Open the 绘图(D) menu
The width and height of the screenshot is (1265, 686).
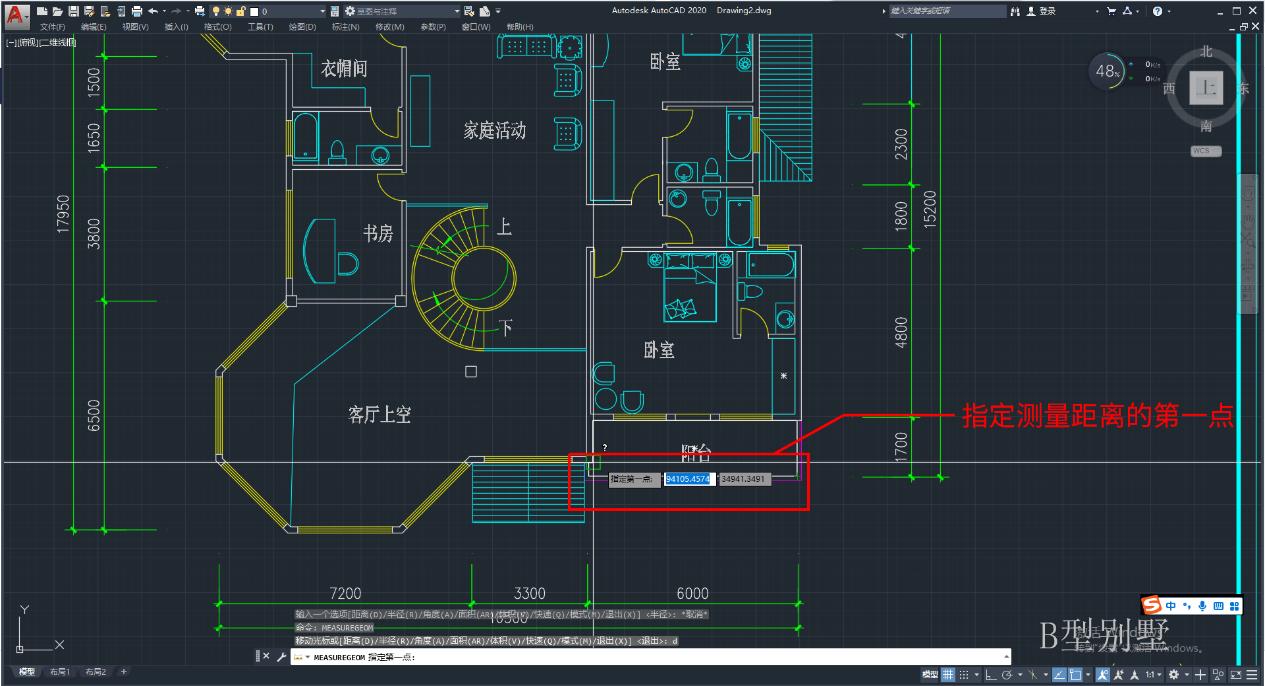point(302,25)
